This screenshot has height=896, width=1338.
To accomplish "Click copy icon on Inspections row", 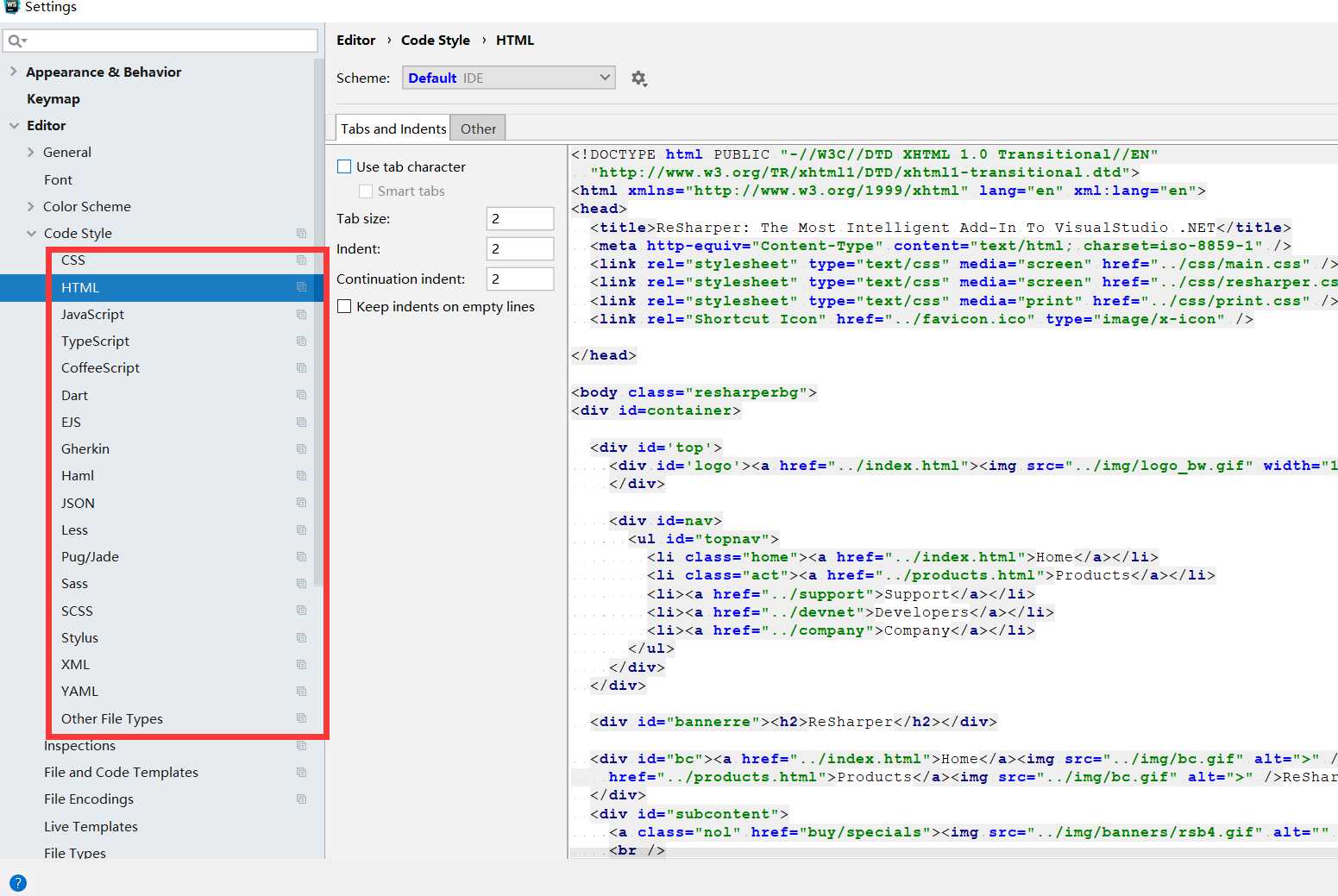I will point(301,745).
